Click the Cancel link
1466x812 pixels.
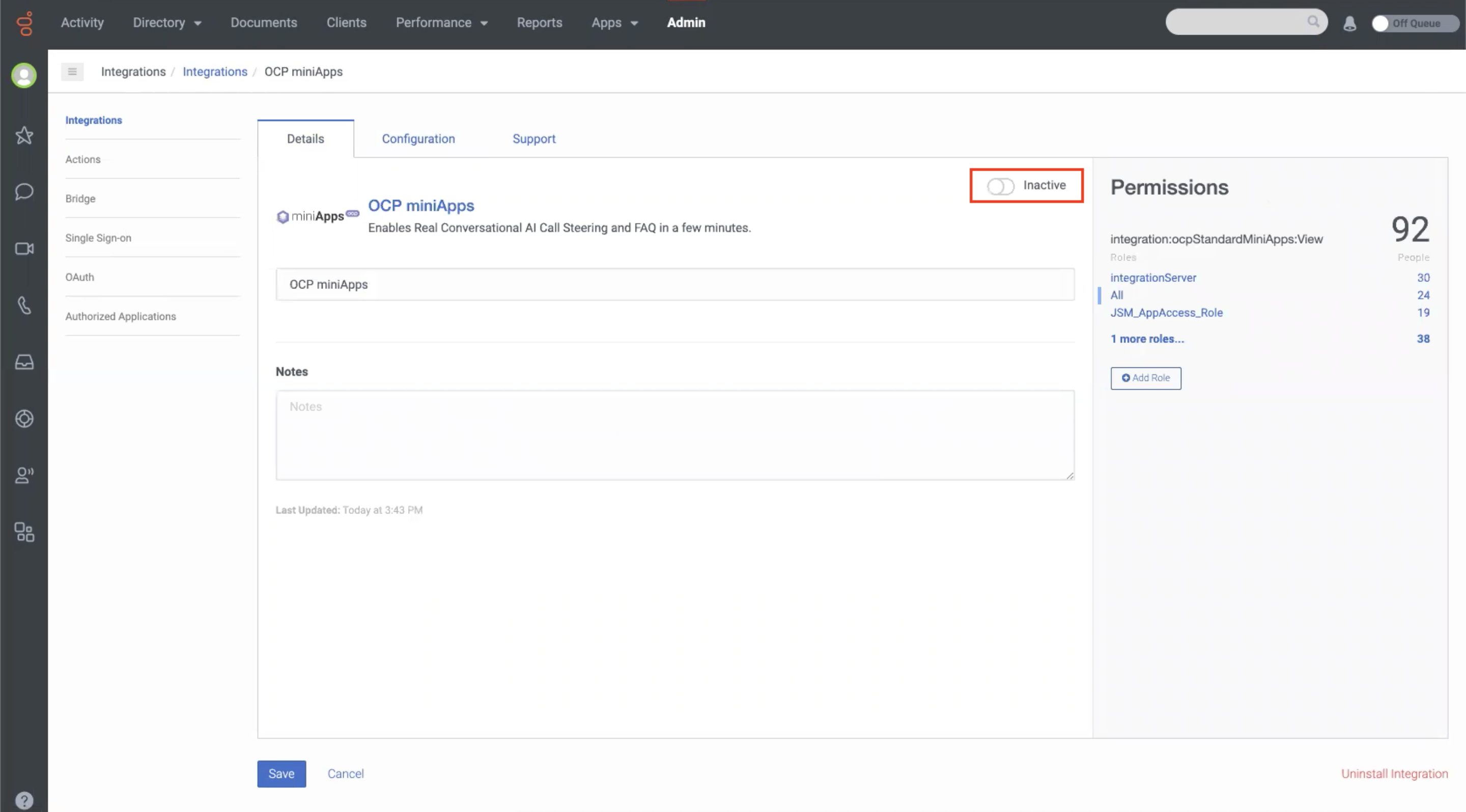(x=346, y=774)
